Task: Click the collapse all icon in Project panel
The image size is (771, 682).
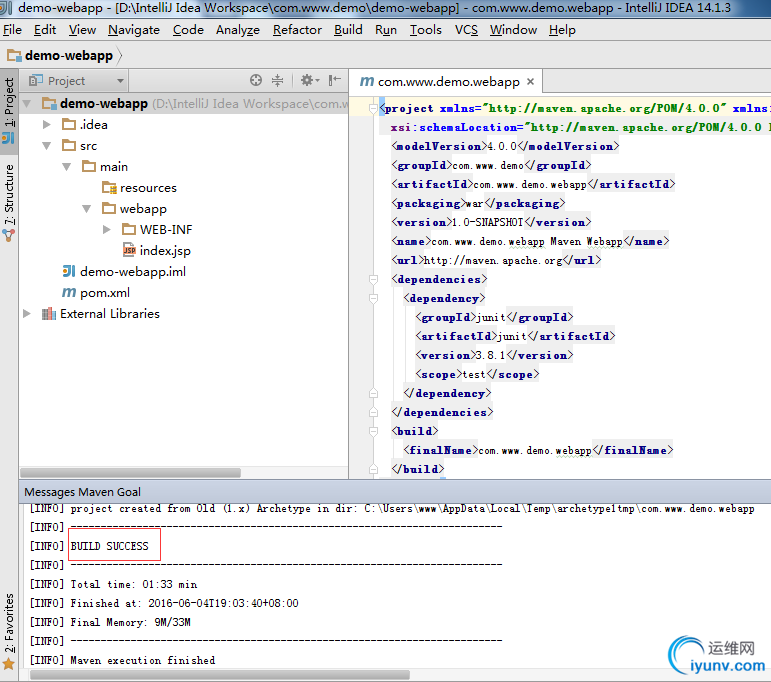Action: [x=278, y=80]
